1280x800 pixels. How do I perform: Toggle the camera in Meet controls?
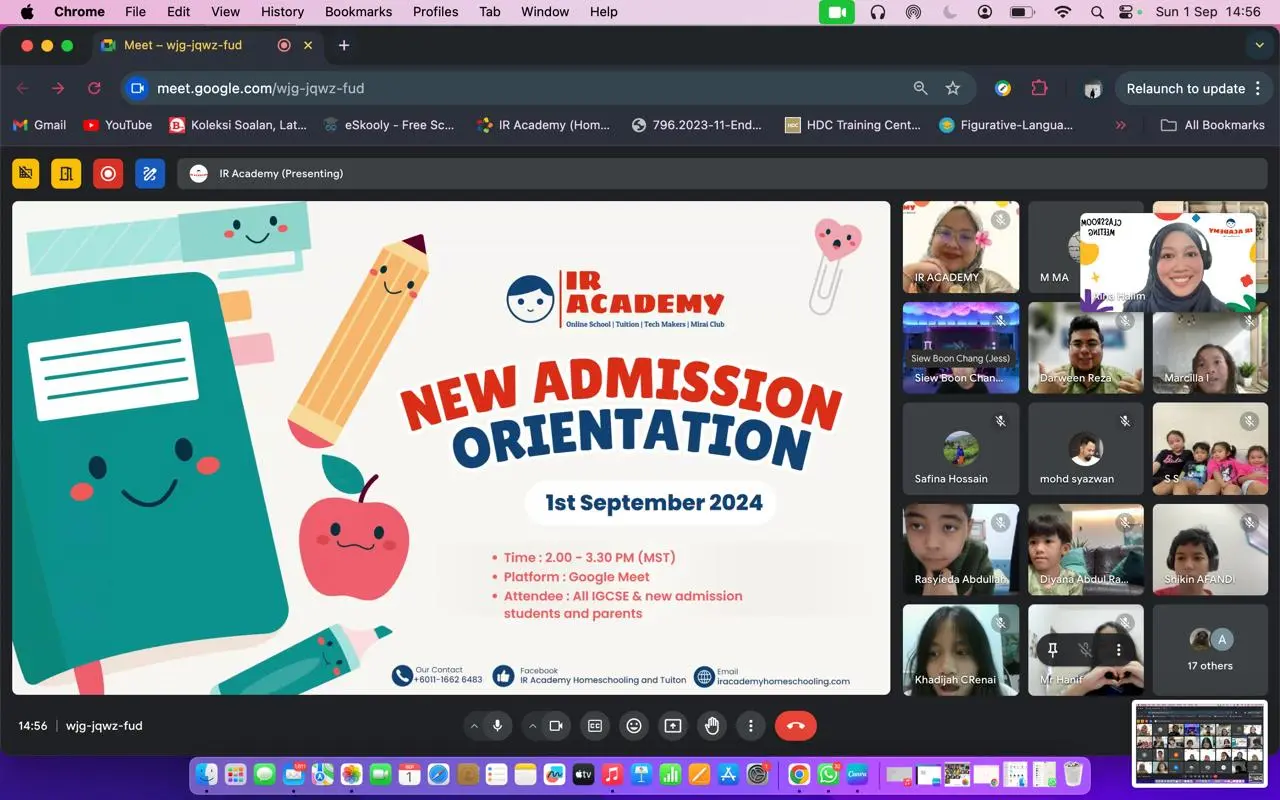click(556, 726)
